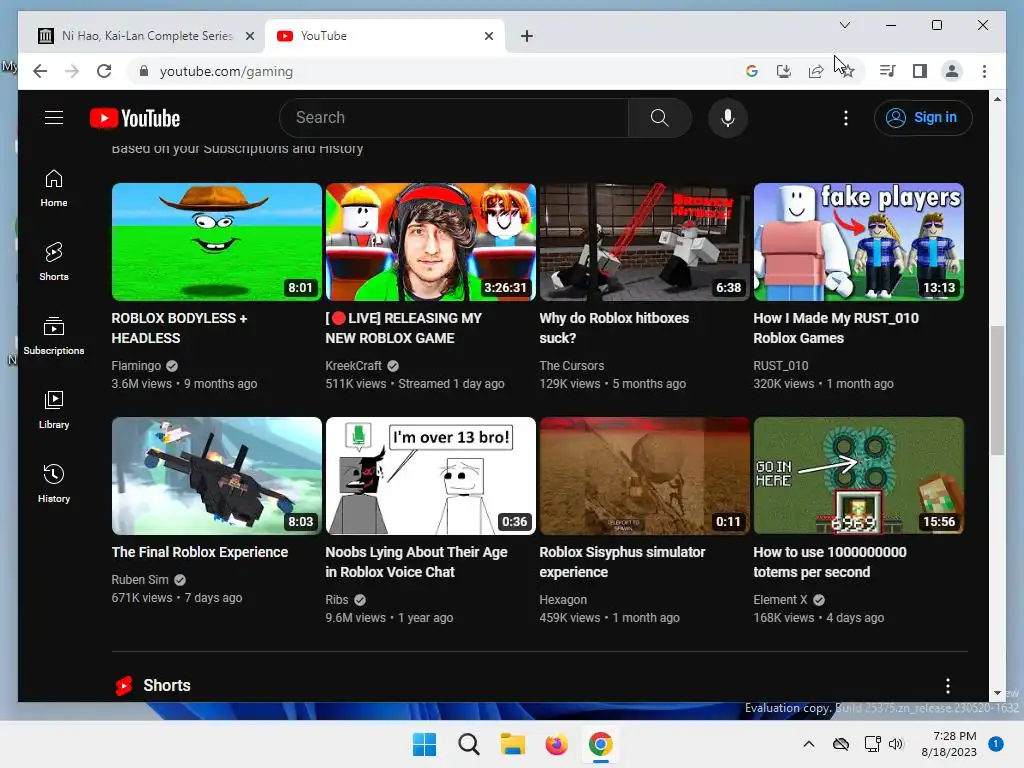
Task: Open Roblox Sisyphus simulator thumbnail
Action: coord(645,476)
